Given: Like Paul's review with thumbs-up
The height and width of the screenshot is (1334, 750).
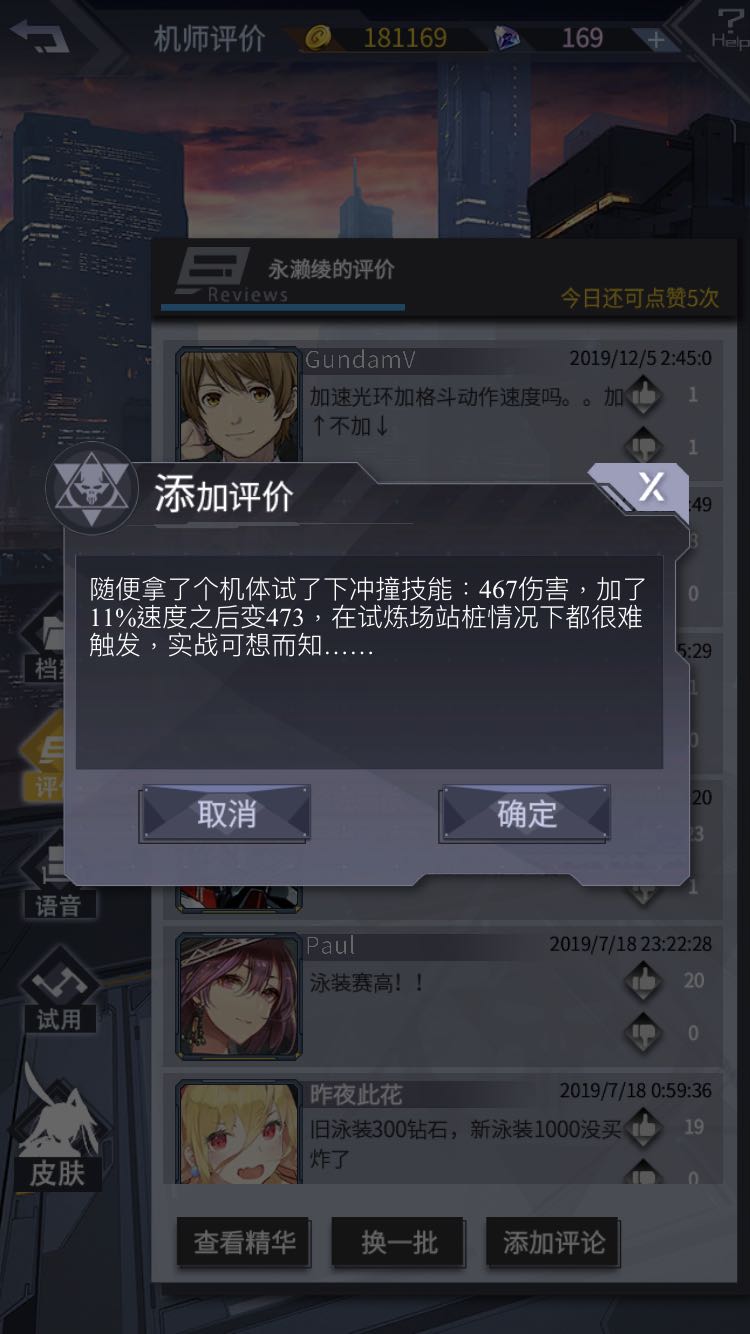Looking at the screenshot, I should (643, 981).
